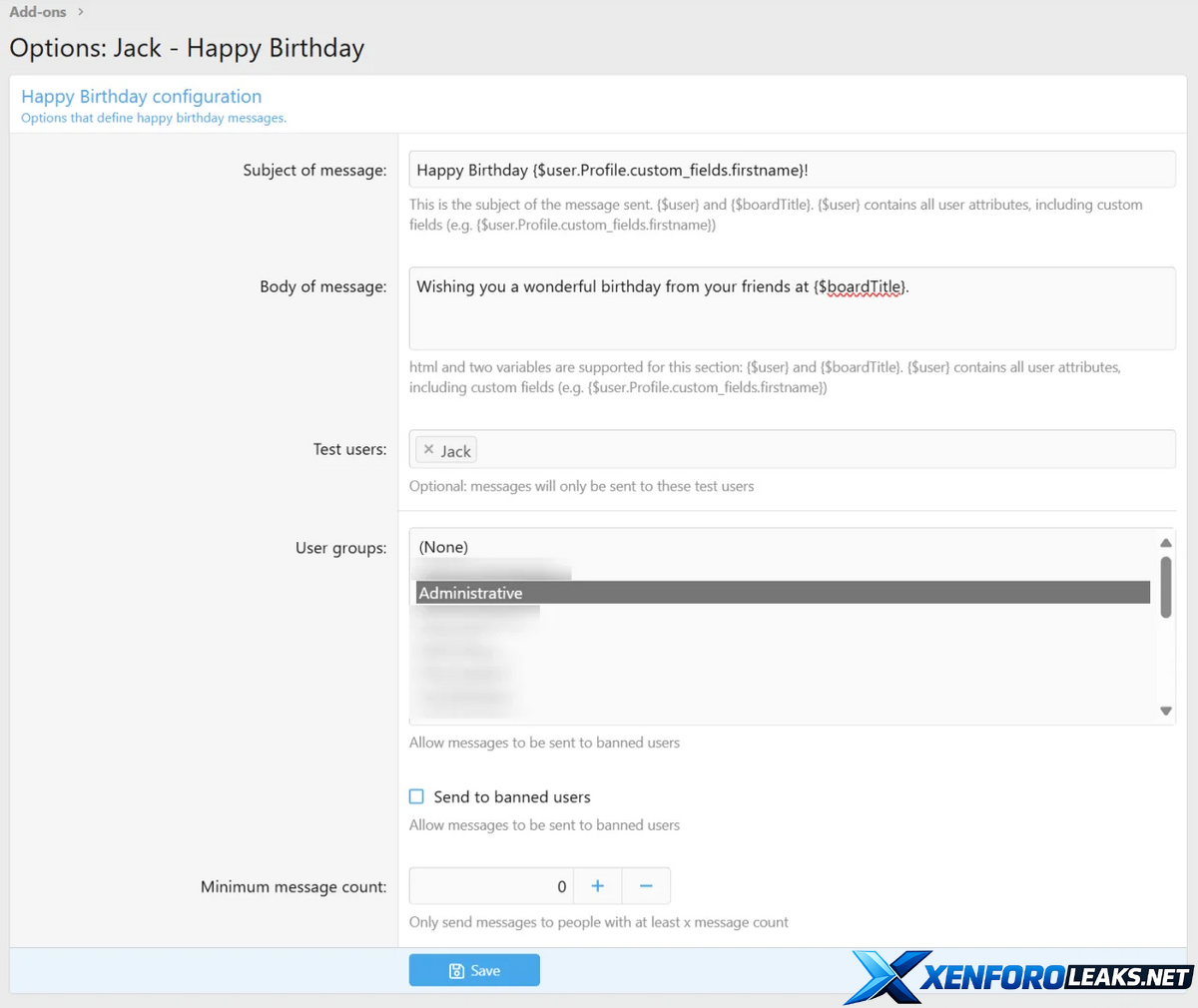Increase minimum message count with plus button
Image resolution: width=1198 pixels, height=1008 pixels.
coord(597,886)
